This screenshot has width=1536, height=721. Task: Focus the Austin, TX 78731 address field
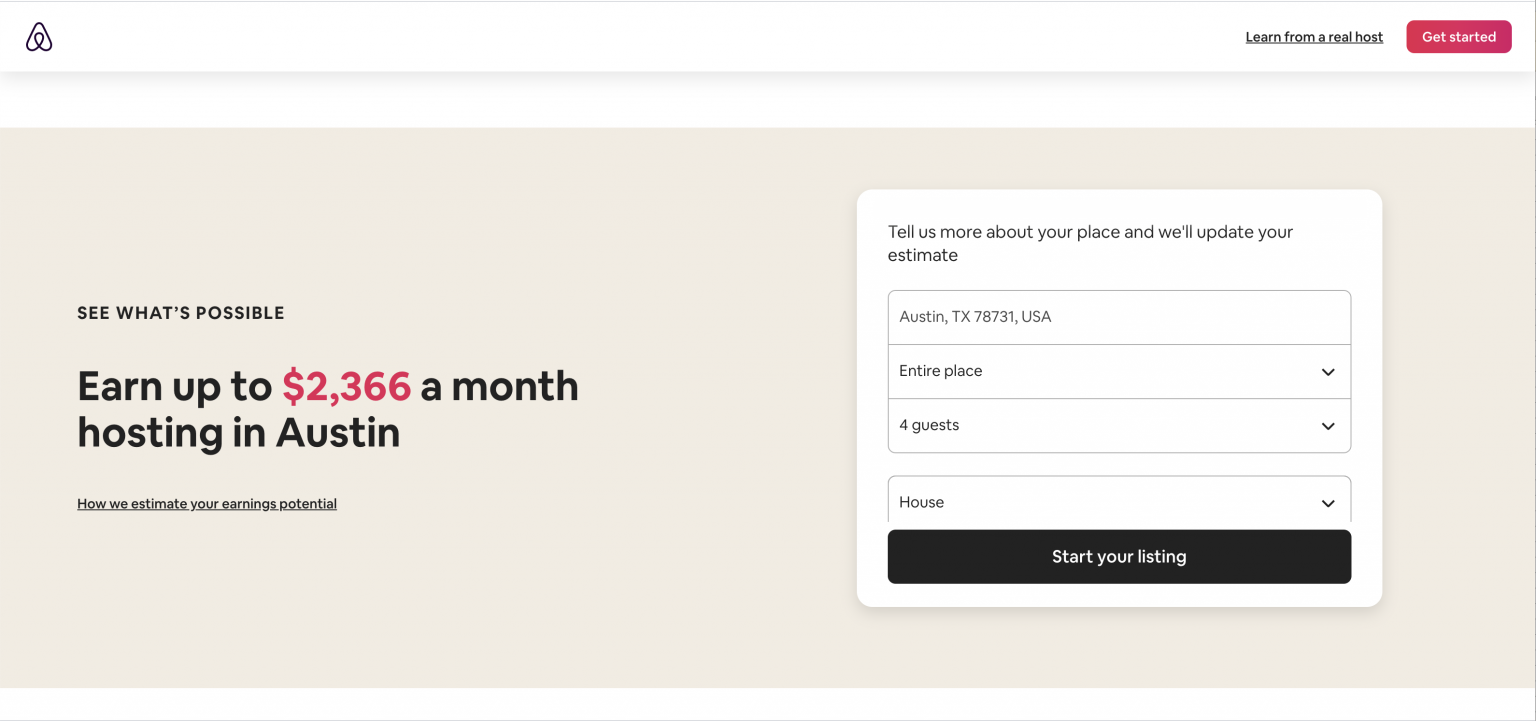click(x=1118, y=317)
